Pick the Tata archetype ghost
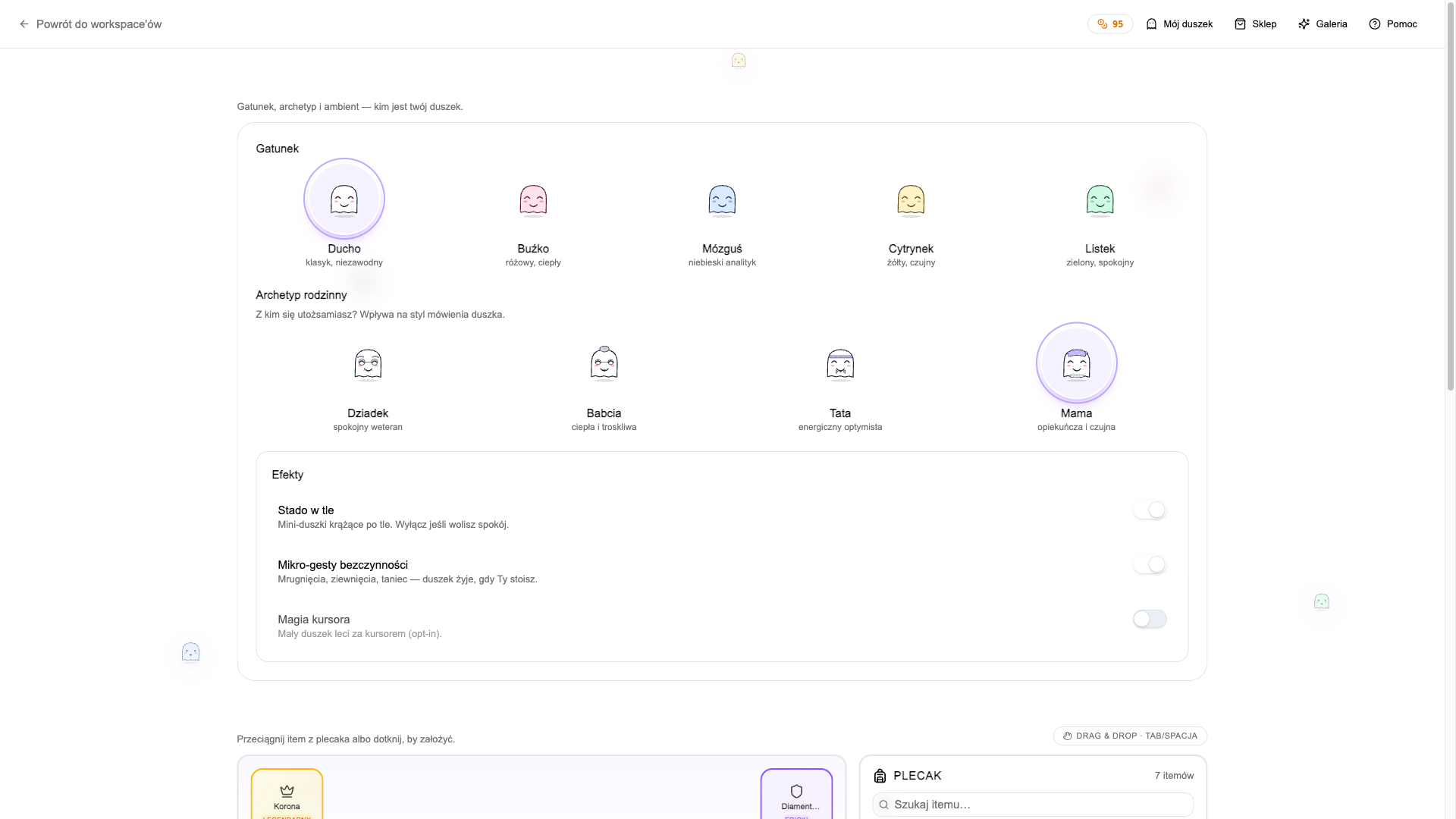Image resolution: width=1456 pixels, height=819 pixels. click(x=840, y=364)
